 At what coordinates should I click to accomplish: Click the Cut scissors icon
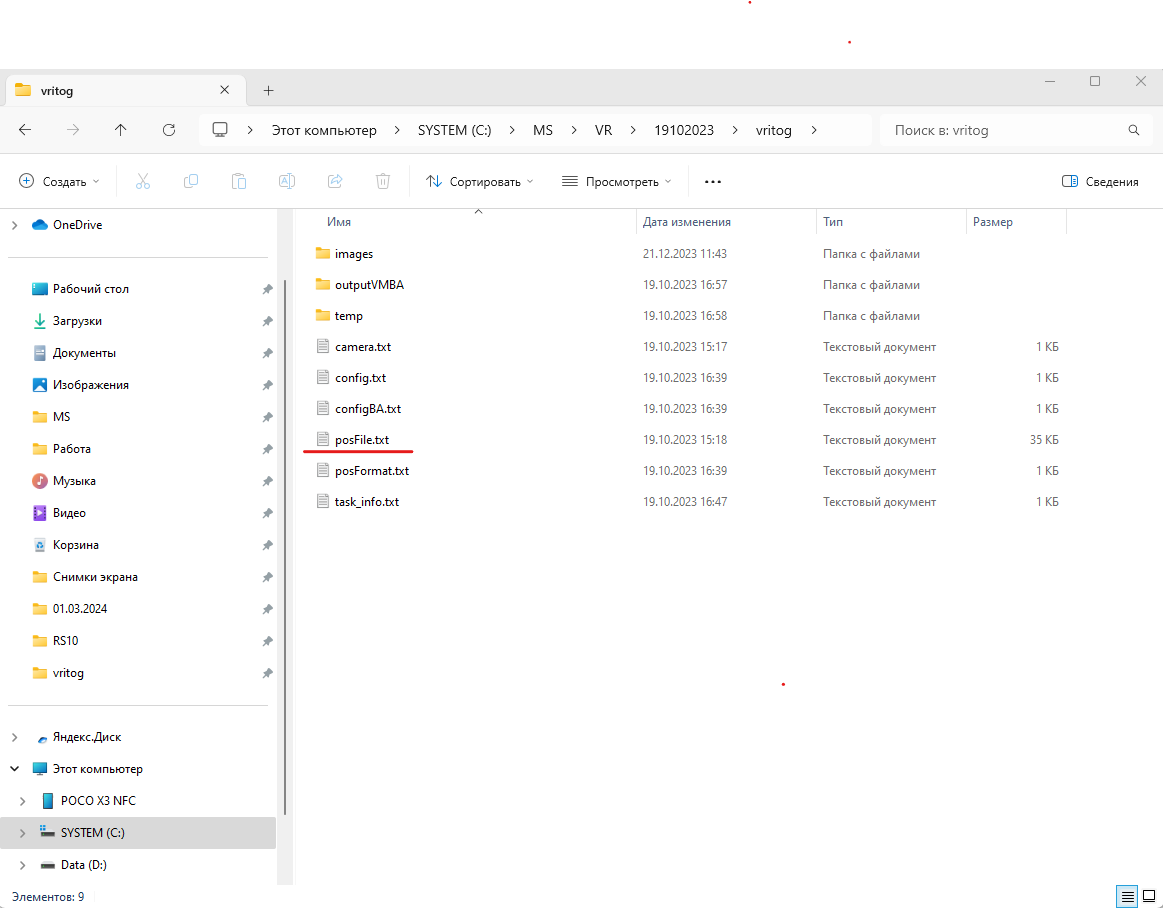pyautogui.click(x=143, y=181)
